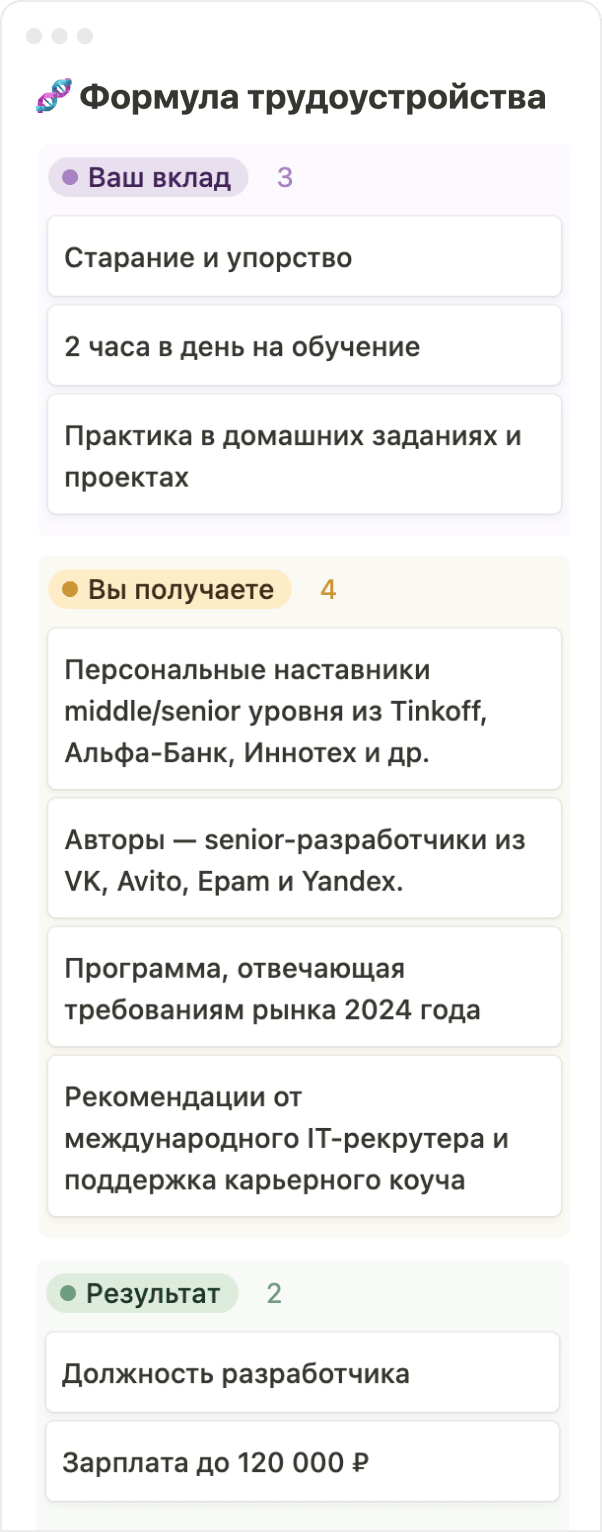Open the Зарплата до 120 000 ₽ card

click(x=302, y=1462)
